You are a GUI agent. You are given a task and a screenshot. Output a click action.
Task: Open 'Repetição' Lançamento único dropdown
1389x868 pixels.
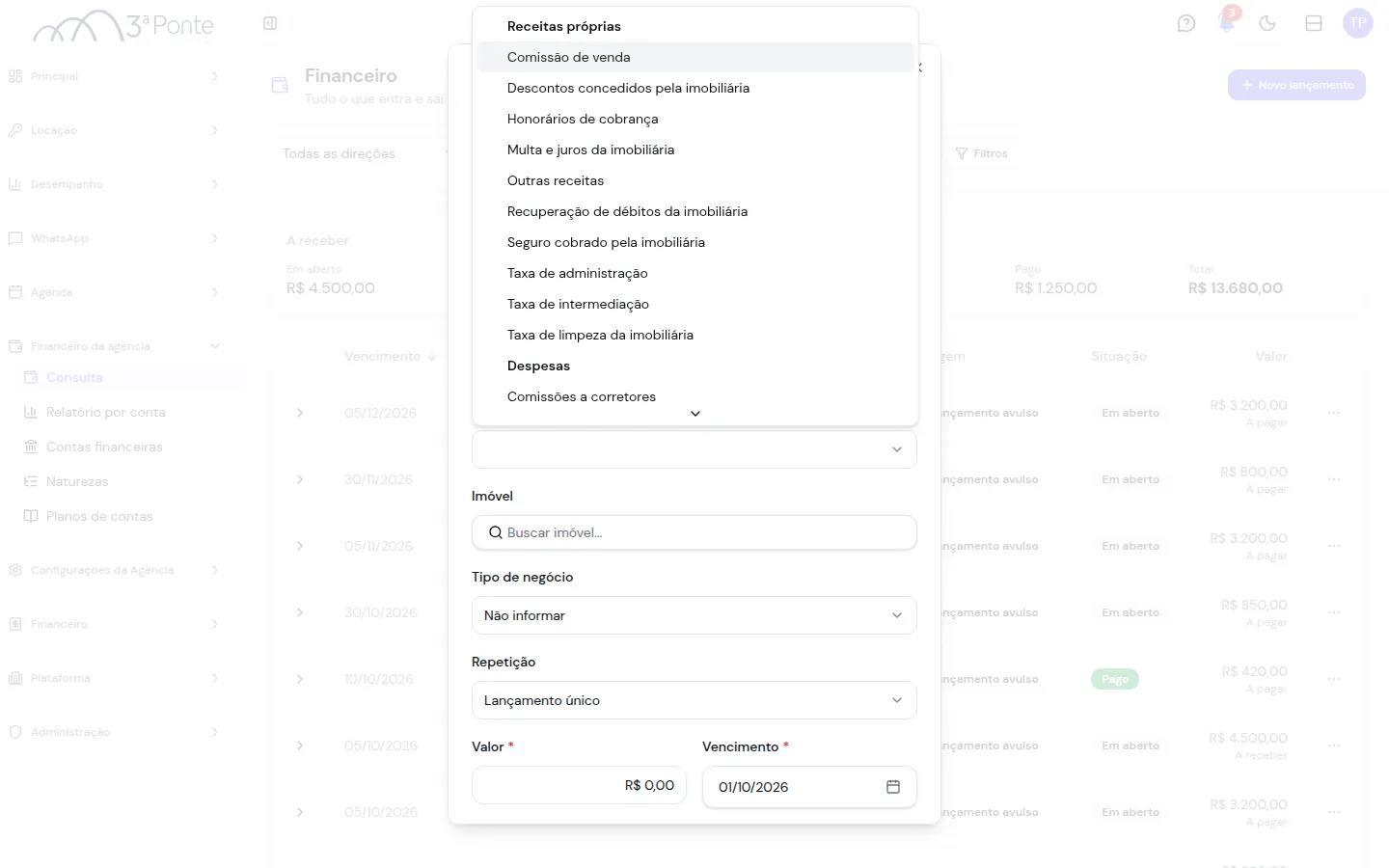pos(694,700)
